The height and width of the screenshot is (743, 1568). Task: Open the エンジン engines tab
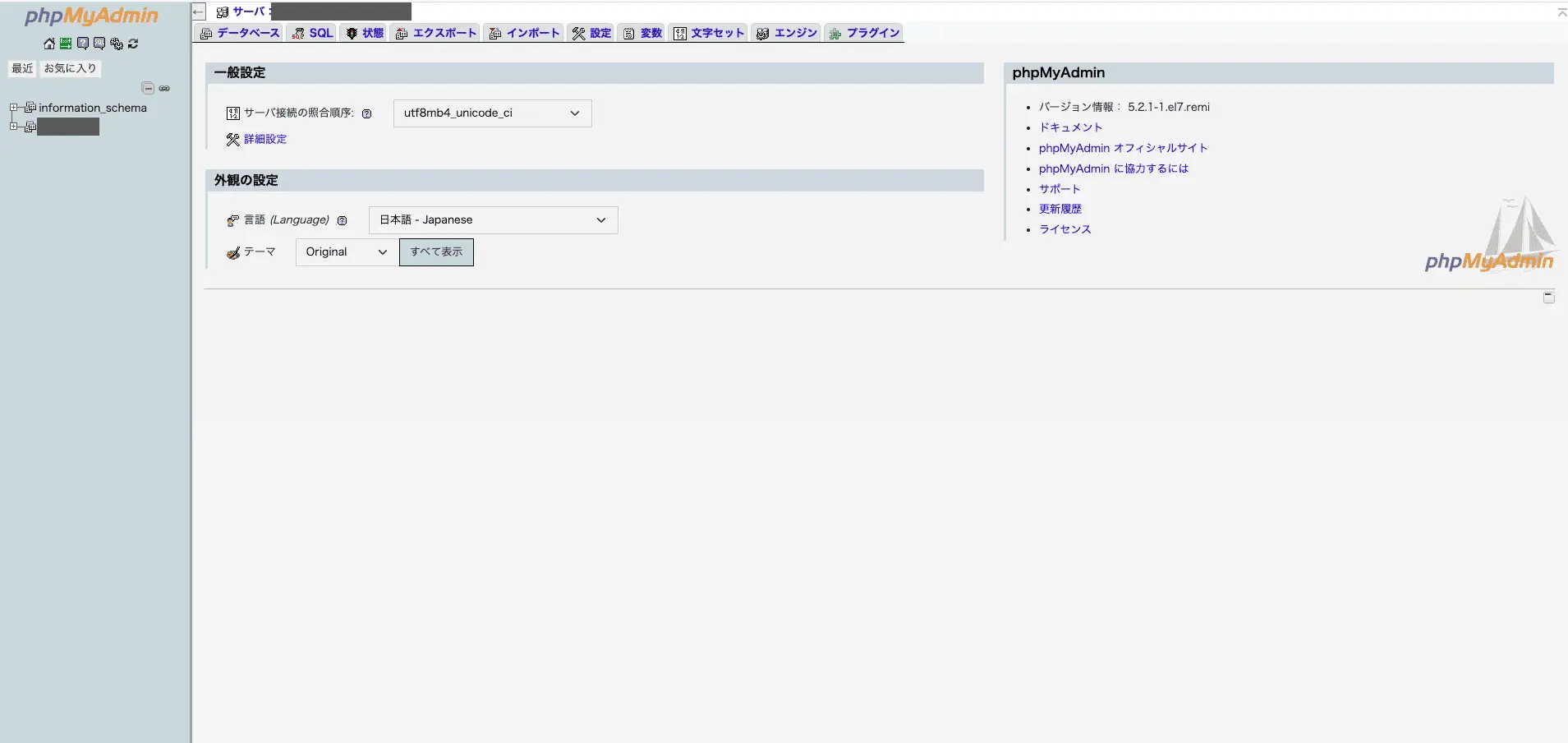pyautogui.click(x=787, y=33)
